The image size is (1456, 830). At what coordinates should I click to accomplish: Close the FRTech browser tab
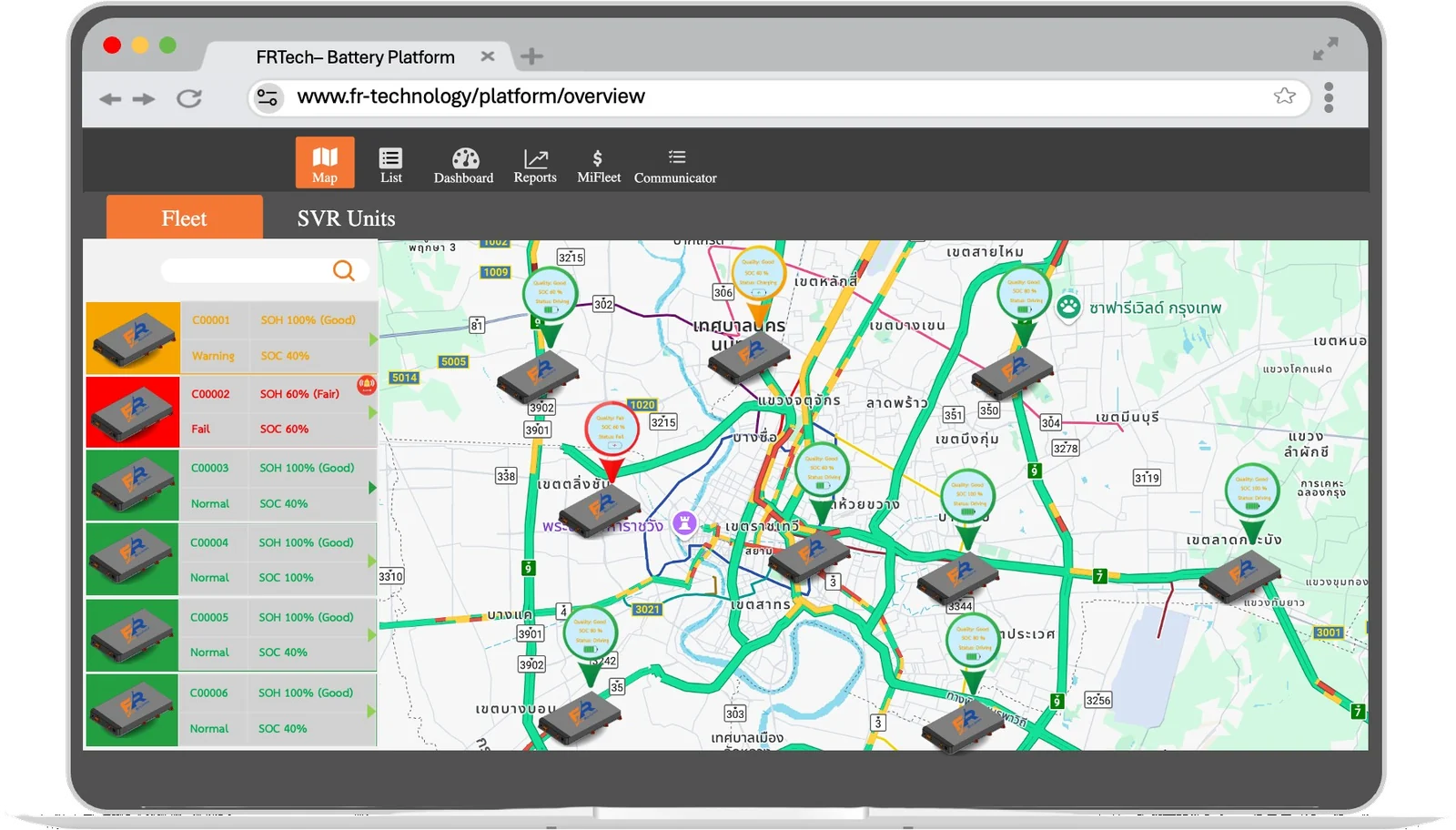[x=488, y=56]
